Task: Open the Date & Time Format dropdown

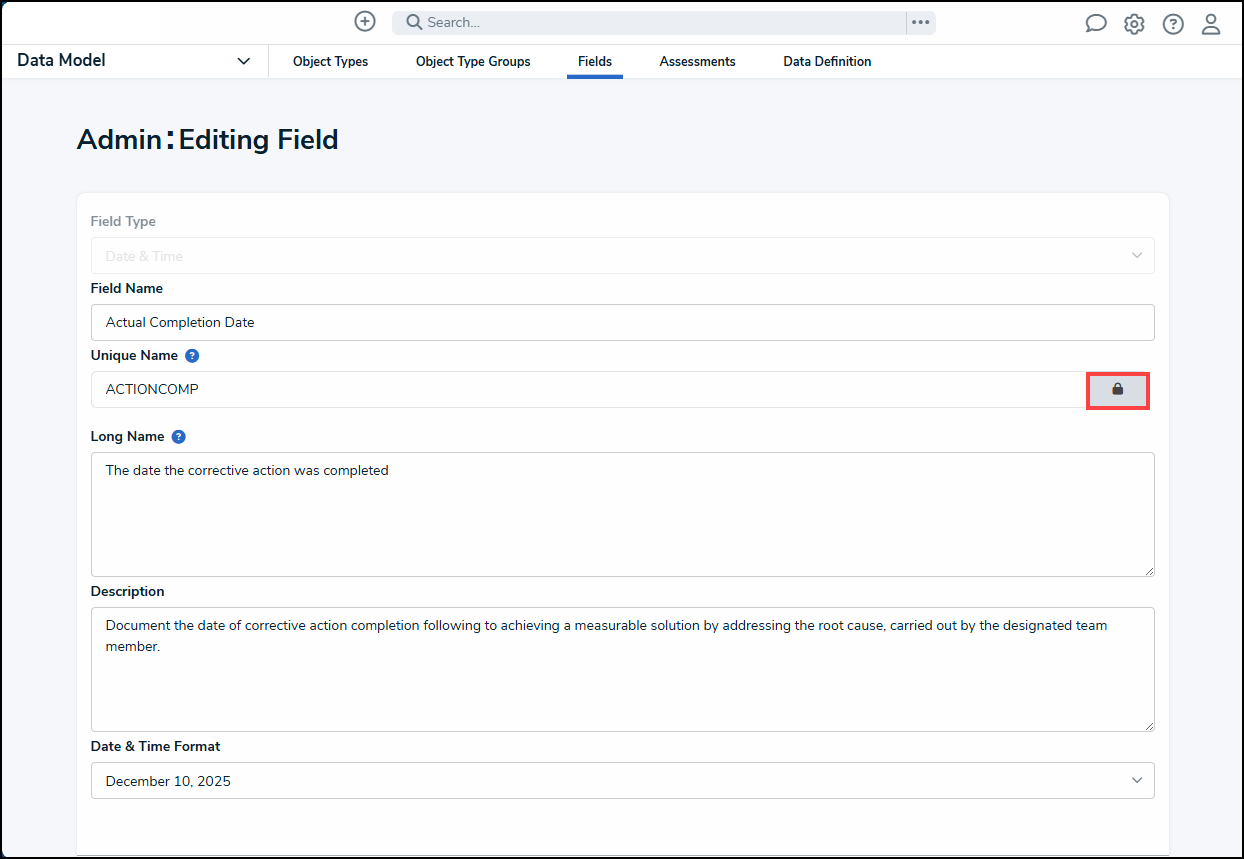Action: click(x=622, y=781)
